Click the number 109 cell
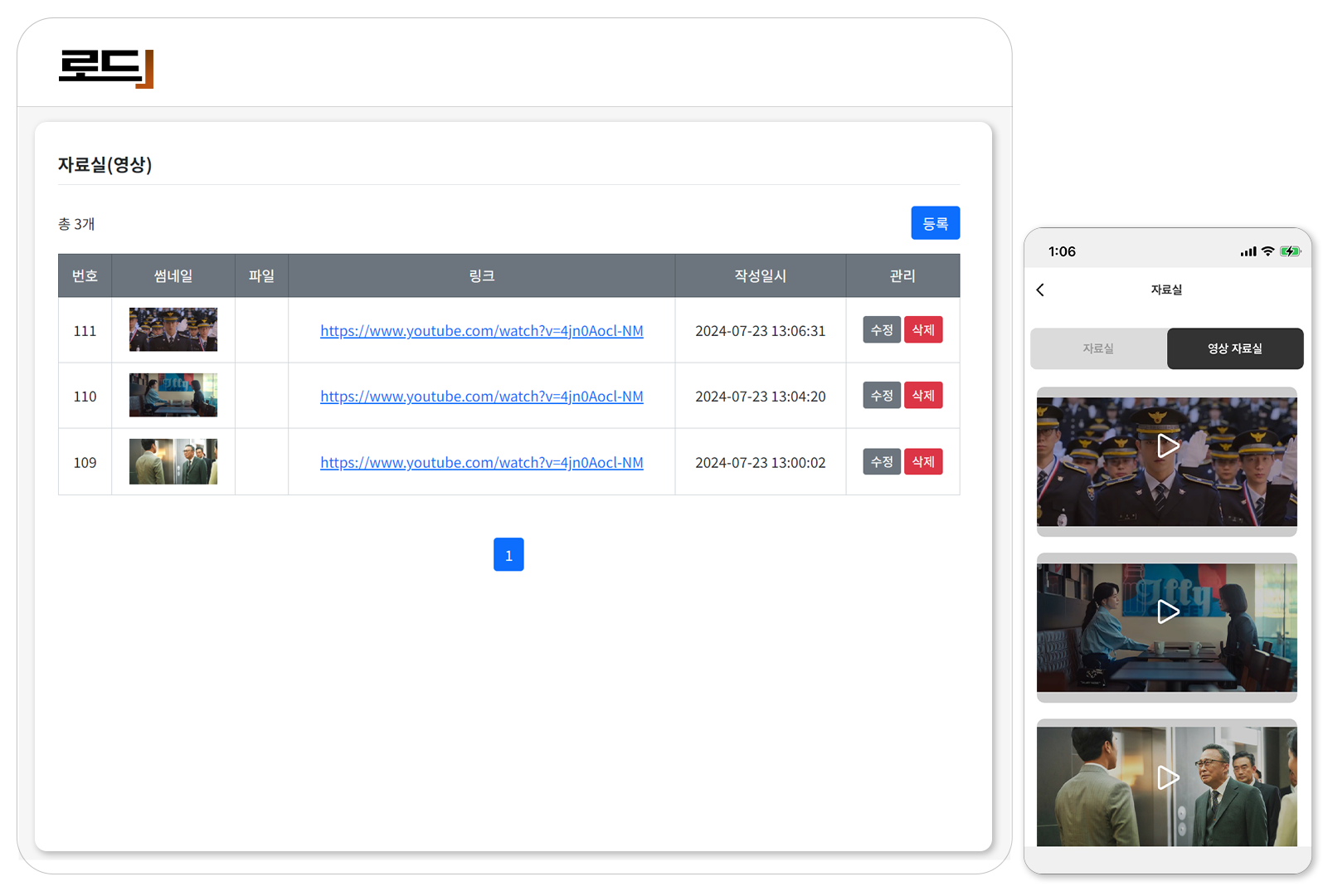Image resolution: width=1333 pixels, height=896 pixels. pos(85,463)
